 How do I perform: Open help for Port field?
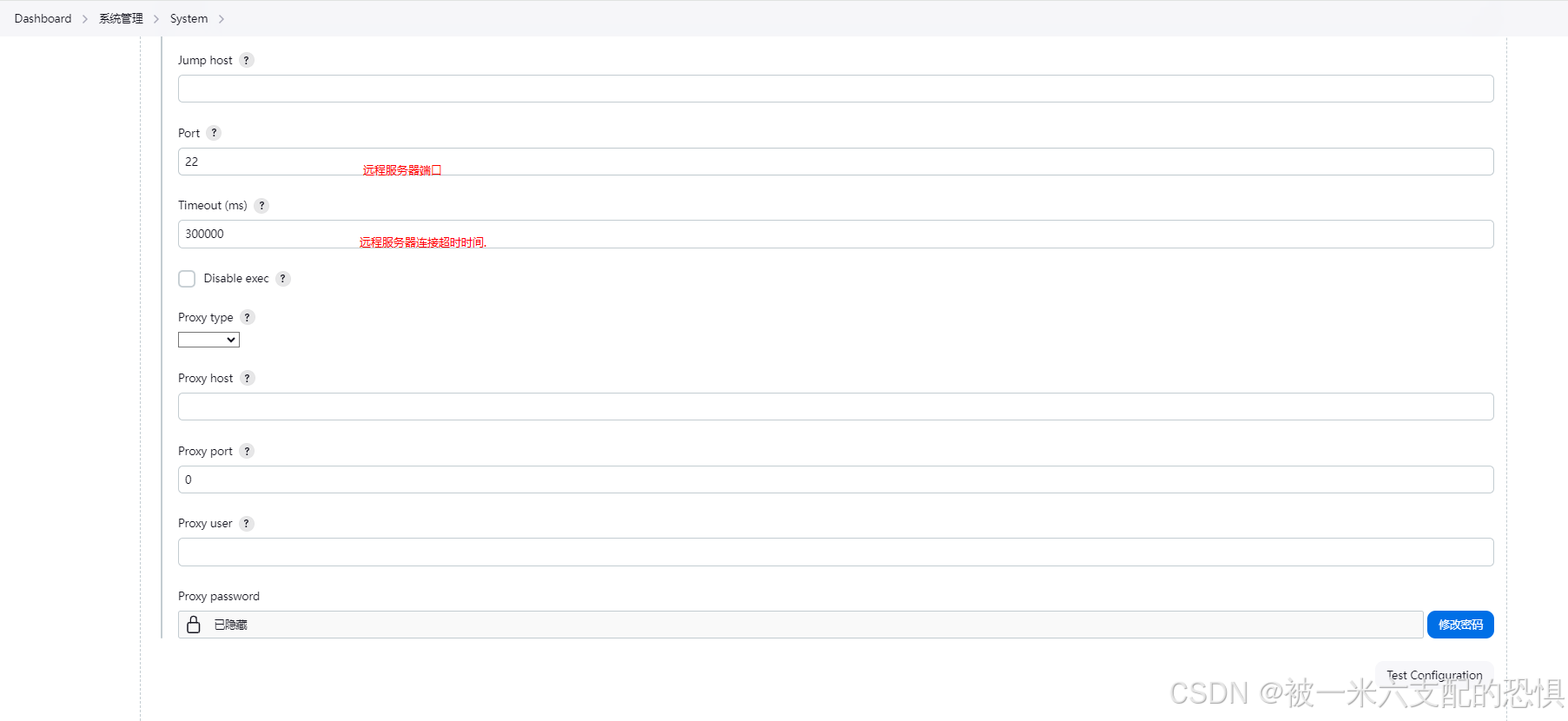[214, 133]
